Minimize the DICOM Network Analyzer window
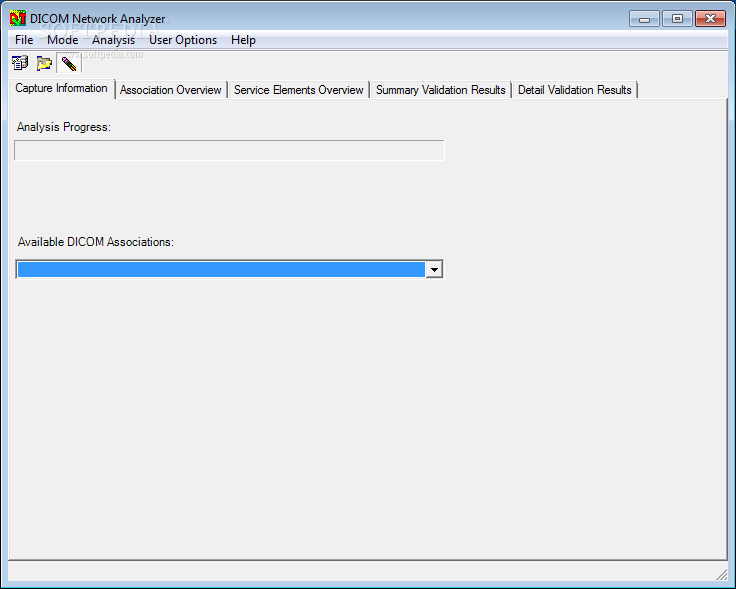This screenshot has width=736, height=589. [644, 19]
